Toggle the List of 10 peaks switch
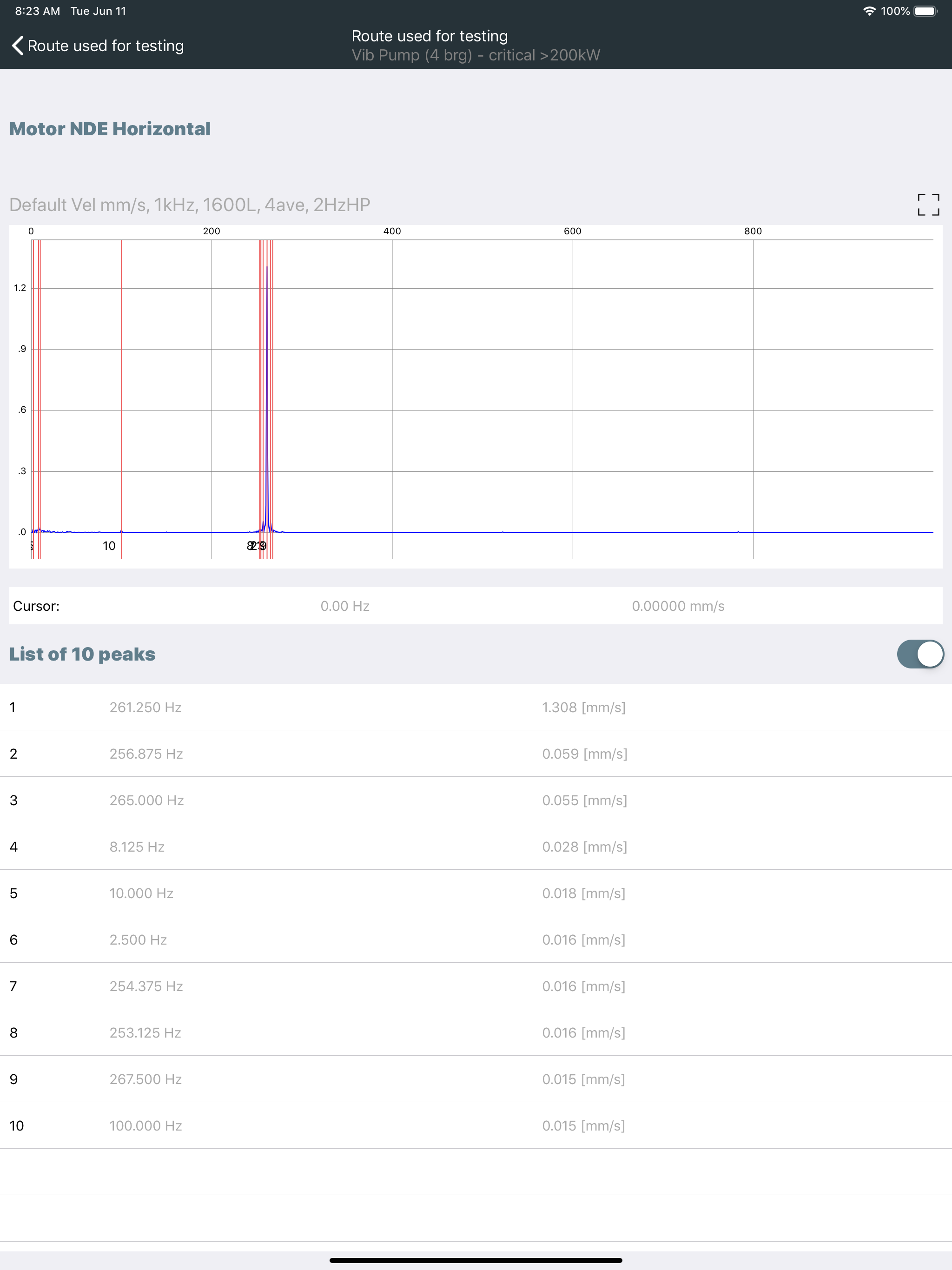Screen dimensions: 952x1270 pos(920,654)
